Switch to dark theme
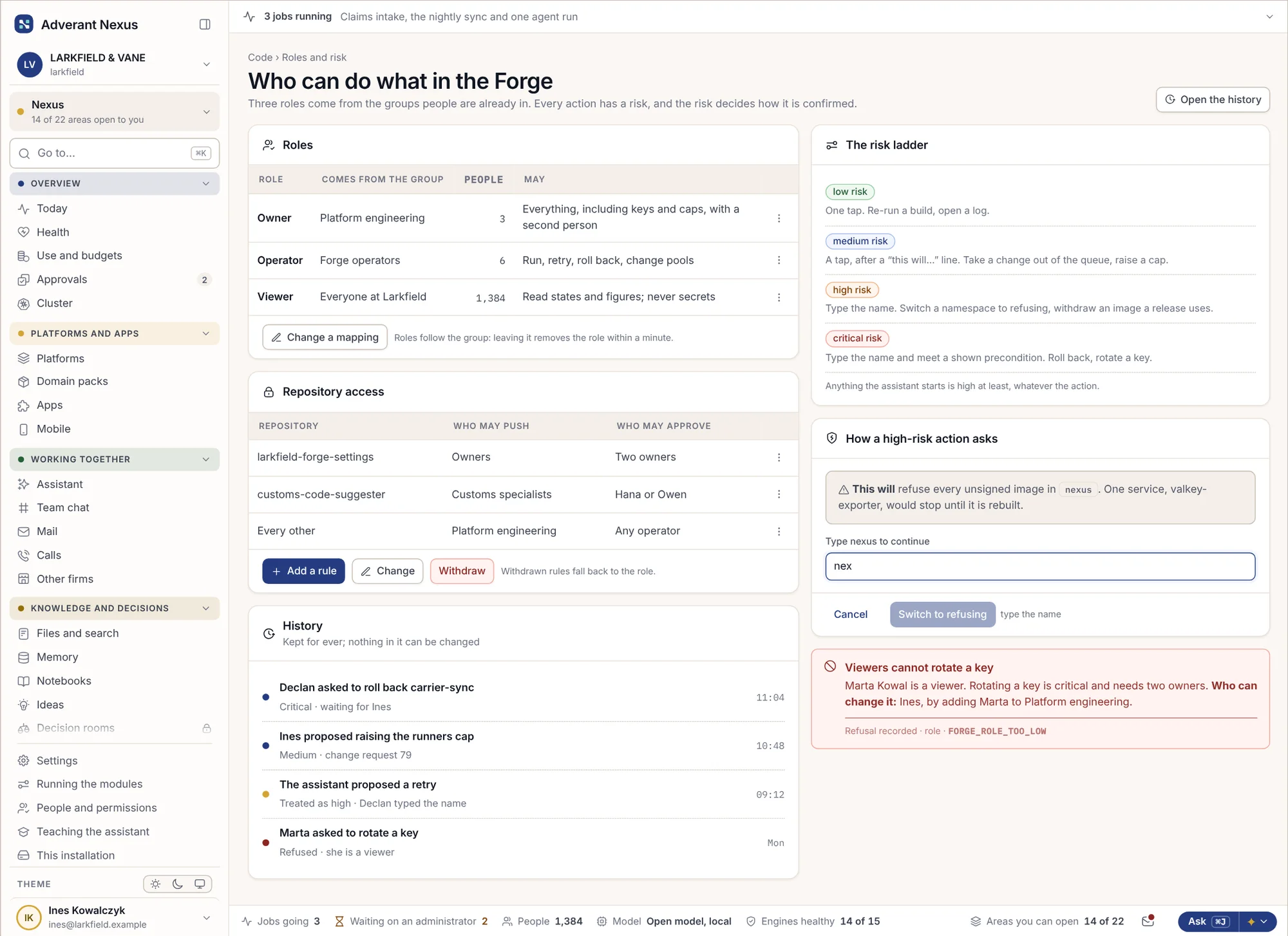This screenshot has height=936, width=1288. 178,885
